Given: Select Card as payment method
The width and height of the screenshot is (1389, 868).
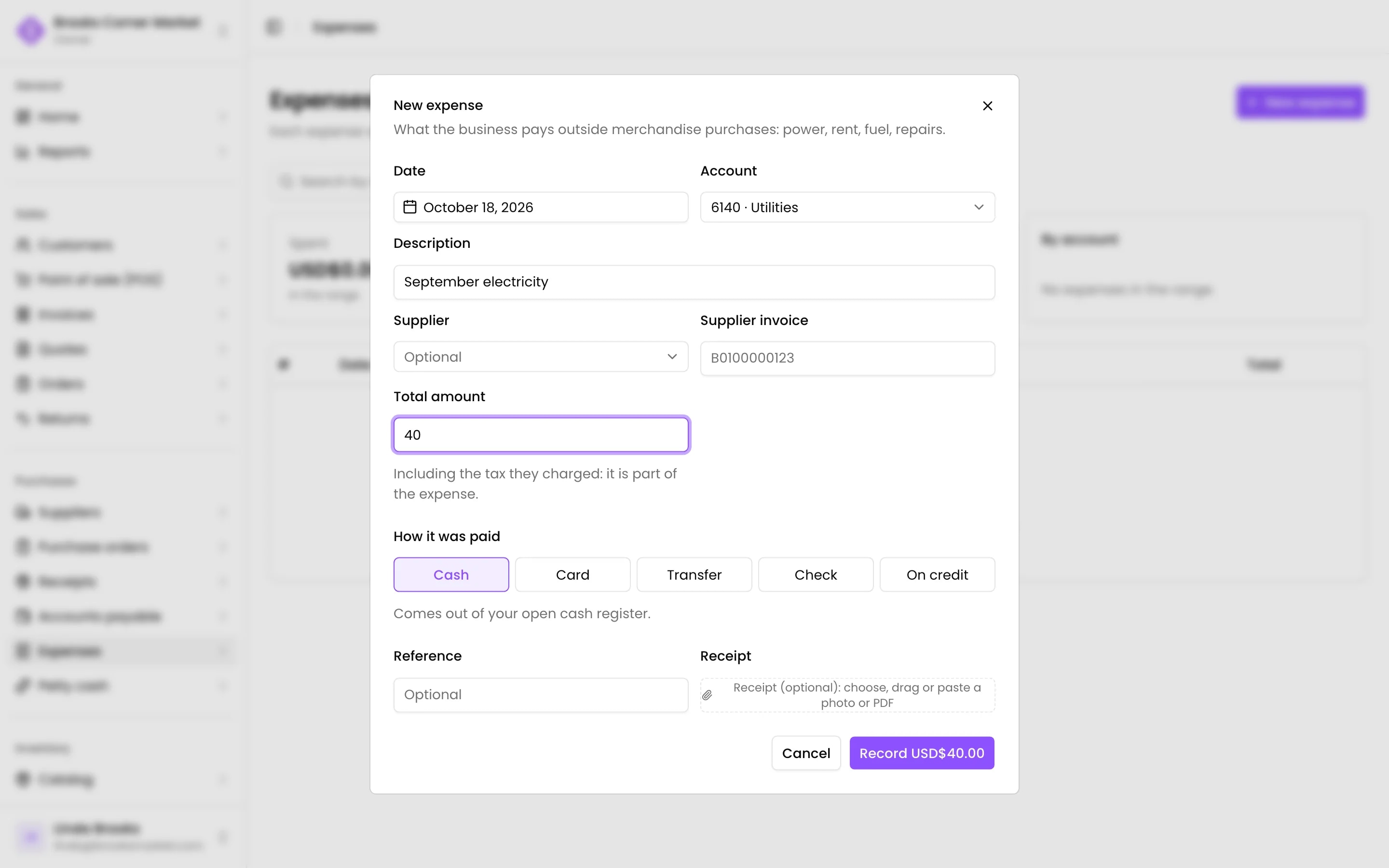Looking at the screenshot, I should click(572, 575).
